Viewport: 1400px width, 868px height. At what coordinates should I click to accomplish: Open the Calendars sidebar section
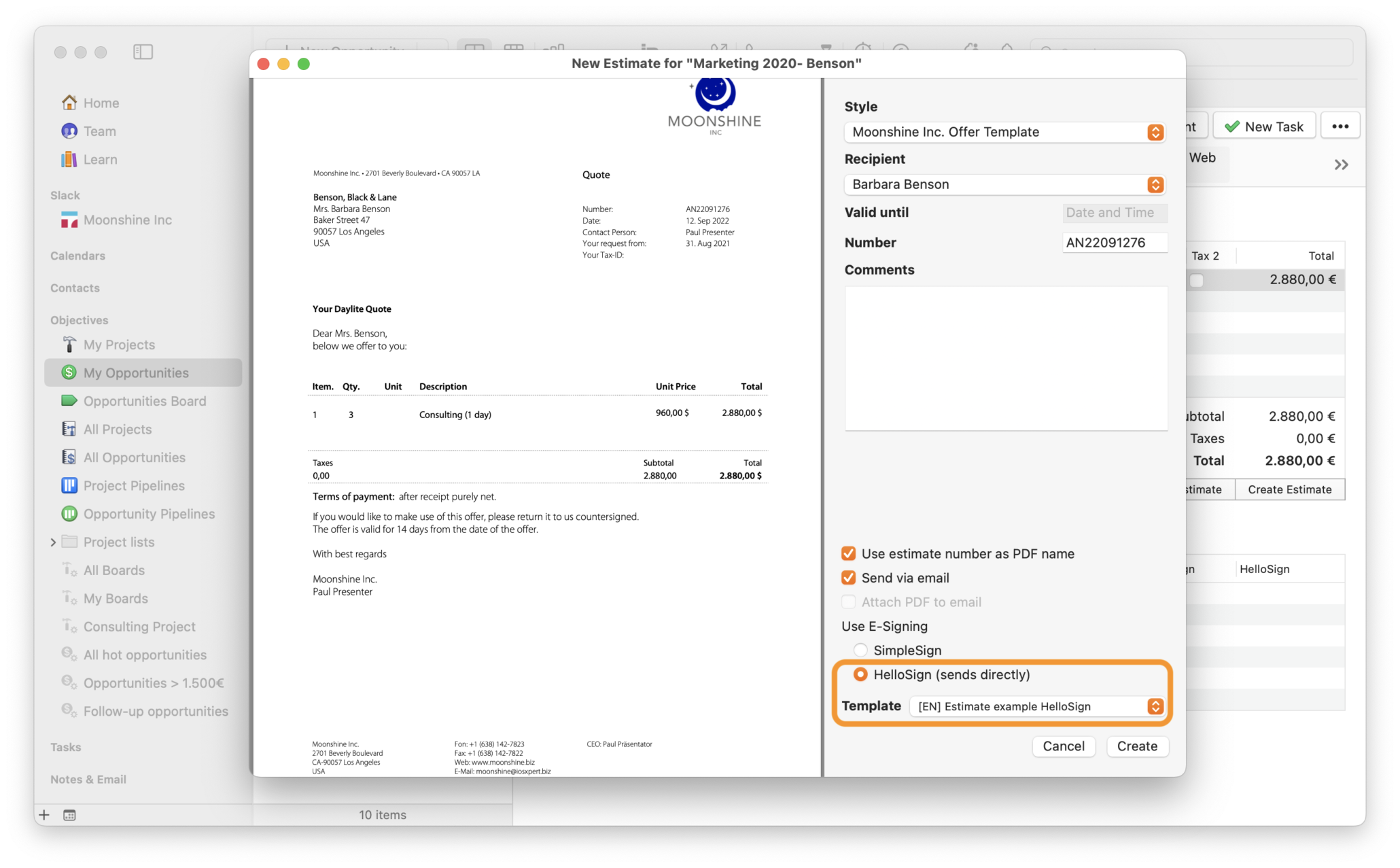pyautogui.click(x=77, y=256)
